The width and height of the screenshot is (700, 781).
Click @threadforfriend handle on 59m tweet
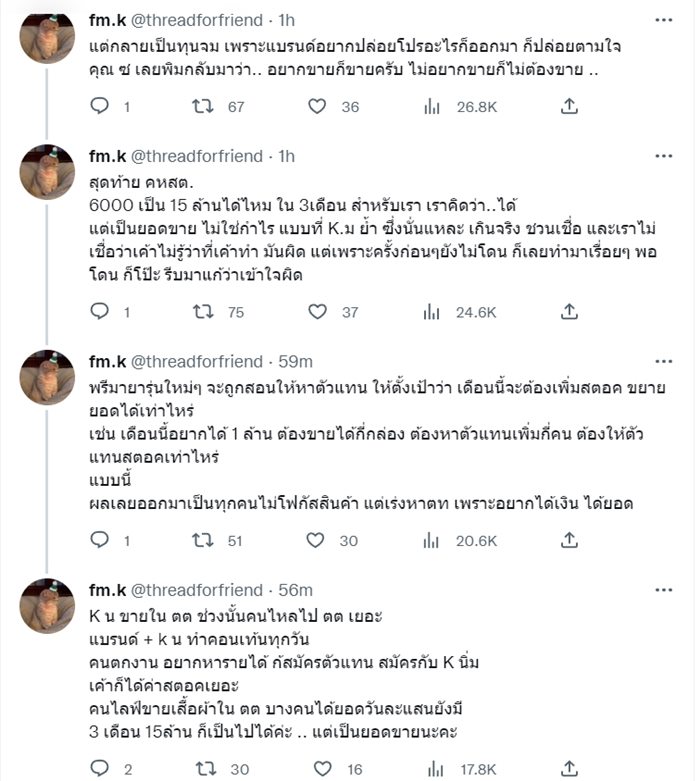point(200,361)
